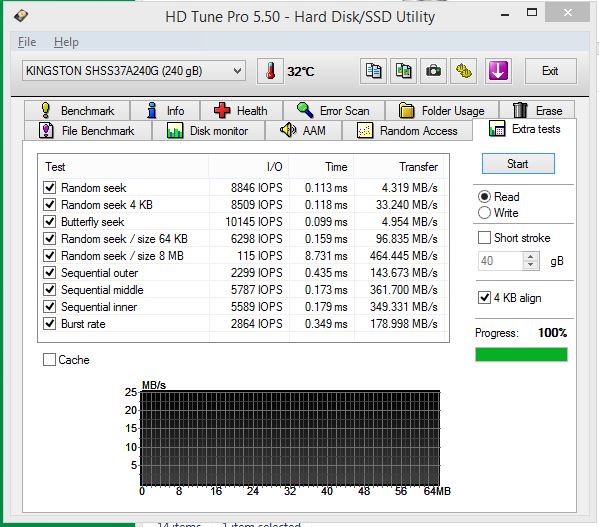Screen dimensions: 599x527
Task: Open options gear icon
Action: pos(463,71)
